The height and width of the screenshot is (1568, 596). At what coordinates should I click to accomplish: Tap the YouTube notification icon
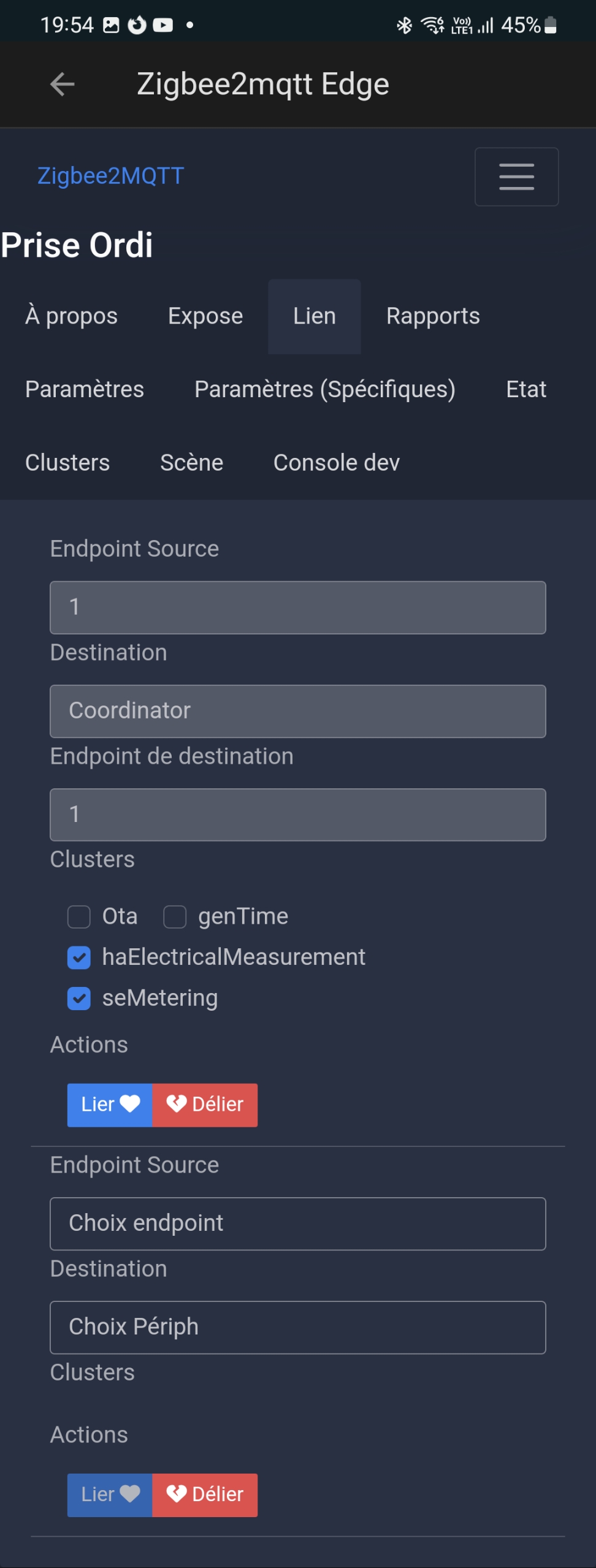(163, 25)
